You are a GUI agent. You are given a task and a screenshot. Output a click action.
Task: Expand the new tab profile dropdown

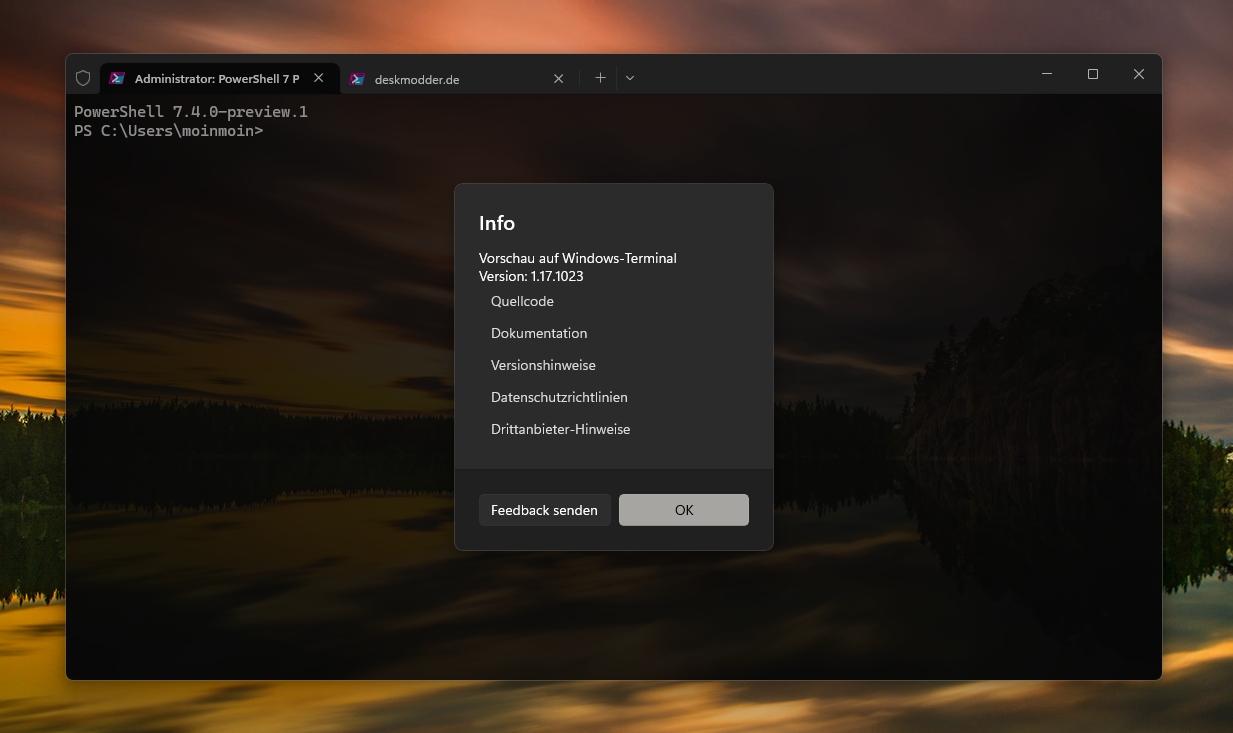pyautogui.click(x=630, y=78)
